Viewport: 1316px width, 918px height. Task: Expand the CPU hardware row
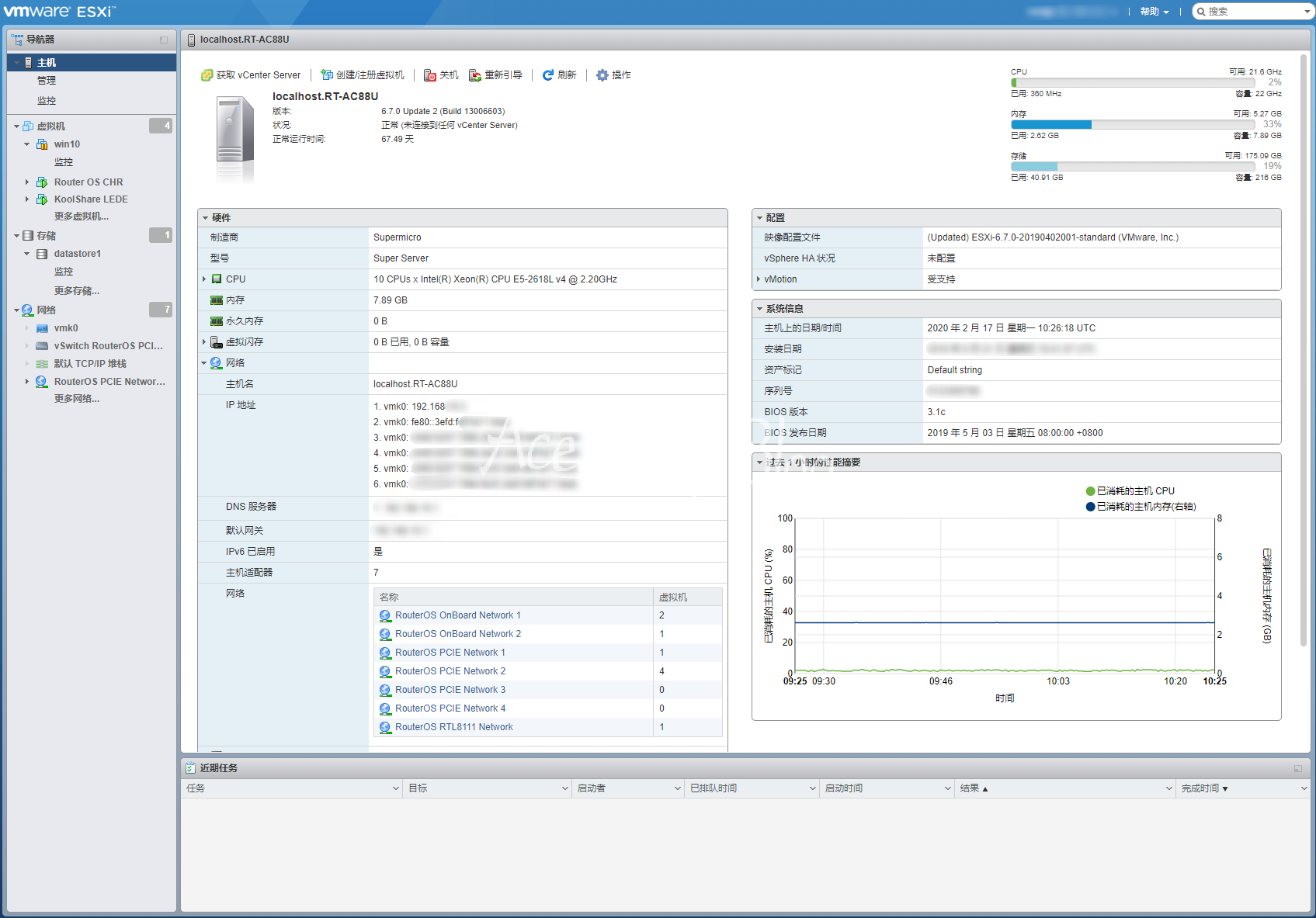(204, 279)
